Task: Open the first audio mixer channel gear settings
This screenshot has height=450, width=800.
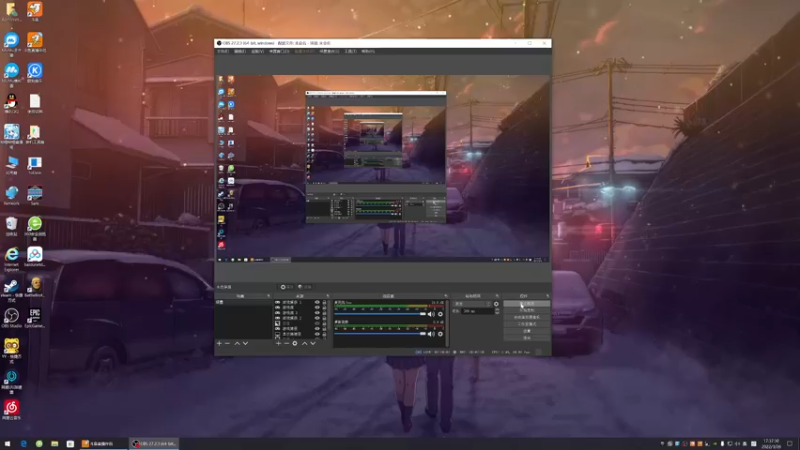Action: 440,314
